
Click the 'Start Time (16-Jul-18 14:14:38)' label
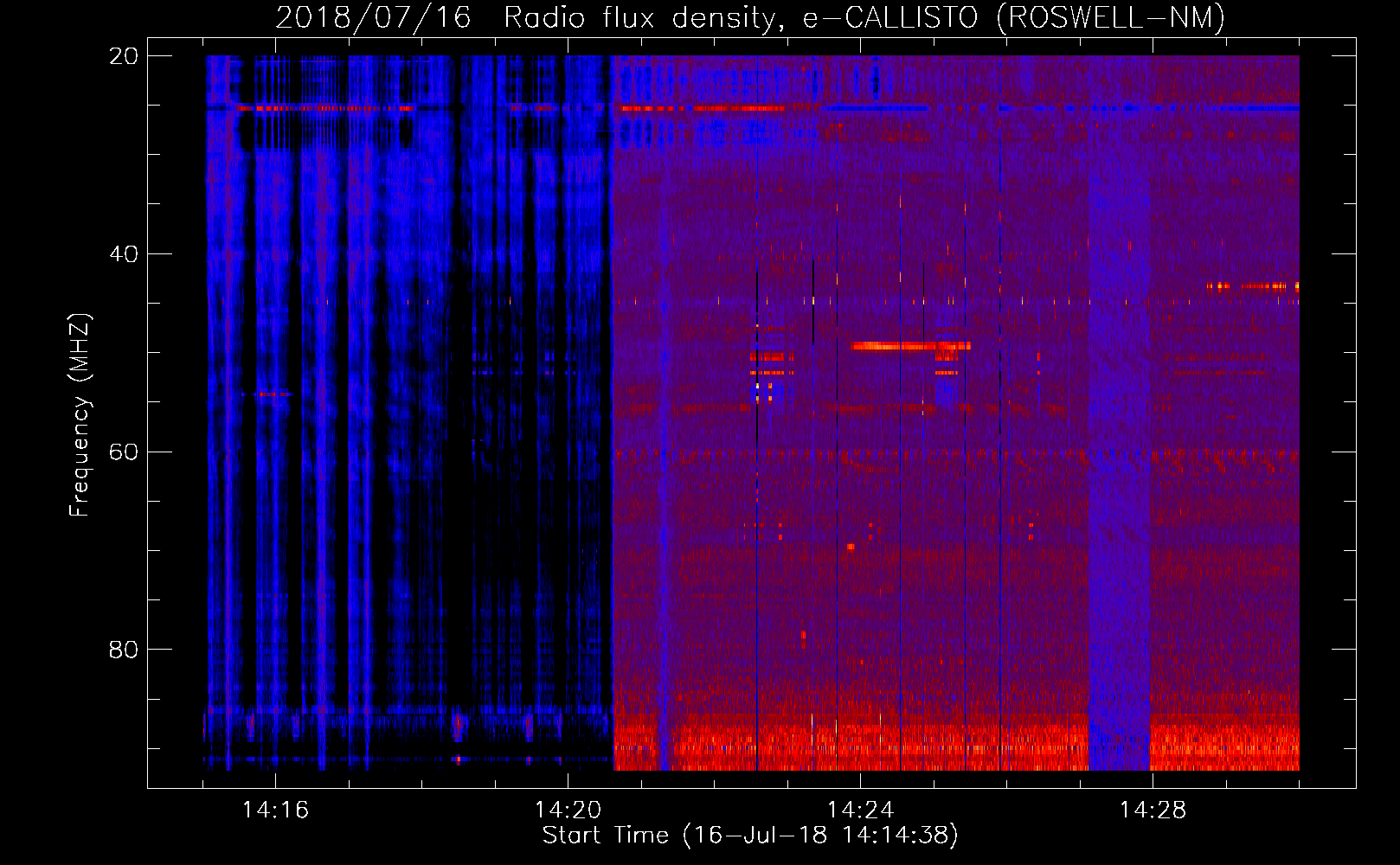pos(750,836)
